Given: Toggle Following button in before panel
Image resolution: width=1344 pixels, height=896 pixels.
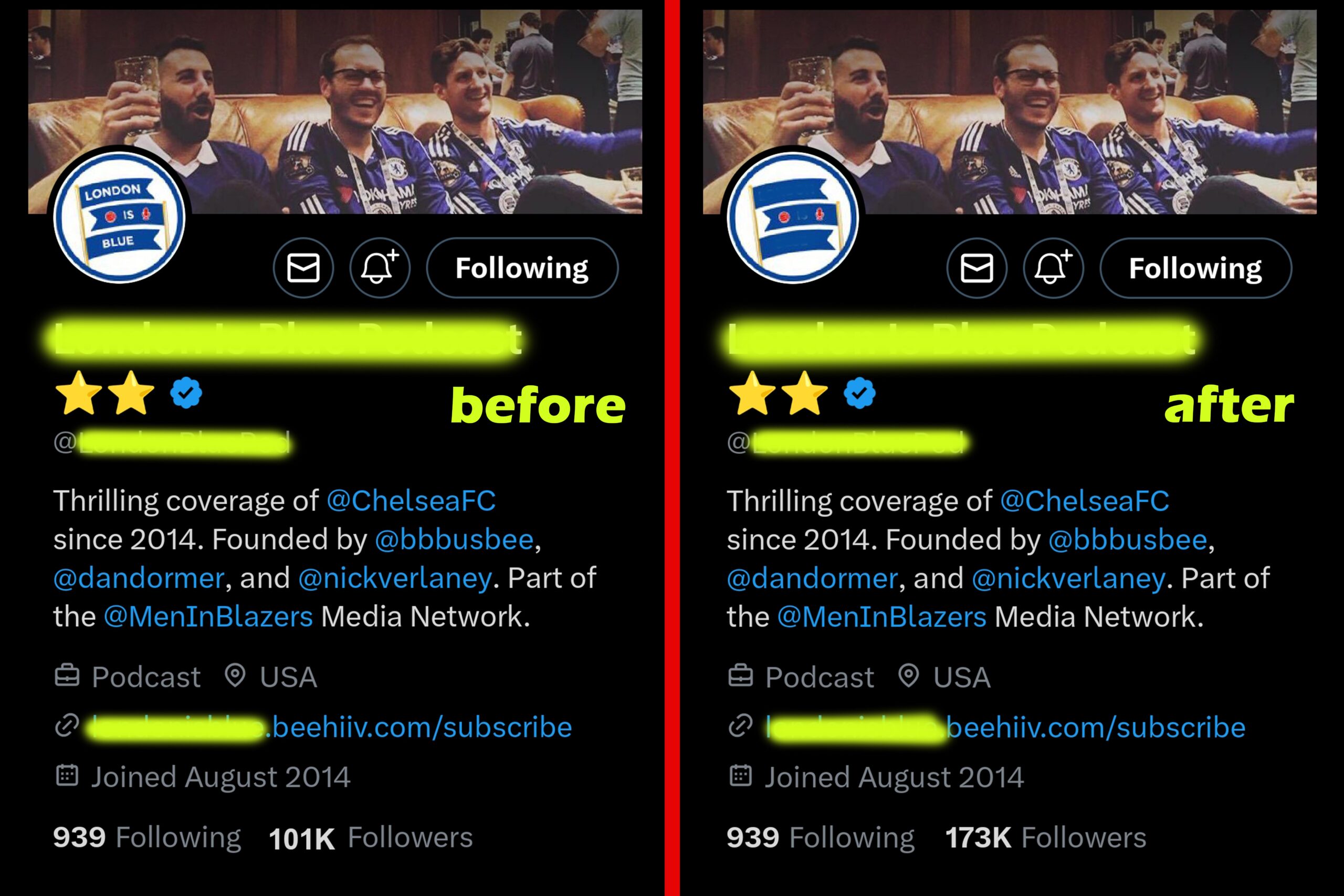Looking at the screenshot, I should pyautogui.click(x=522, y=268).
